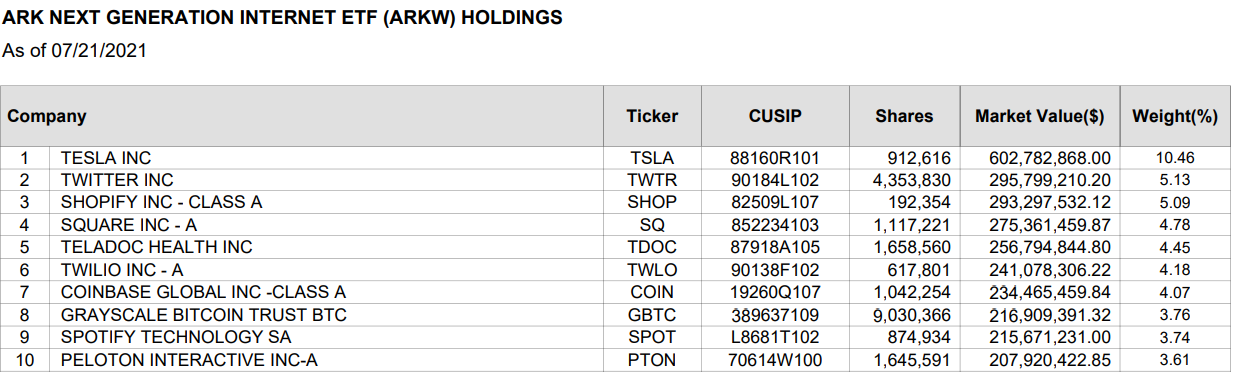Click the SPOT ticker cell
This screenshot has width=1233, height=372.
point(652,337)
